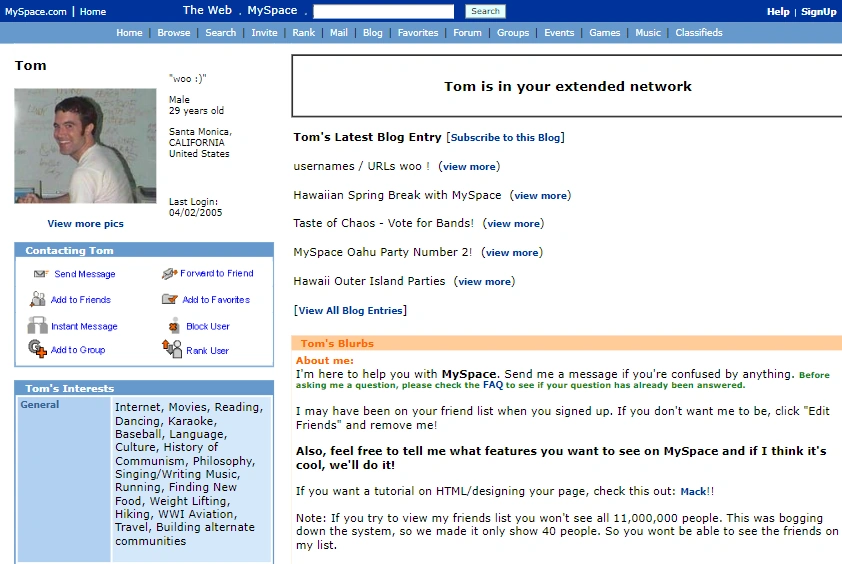Click the Instant Message icon
The width and height of the screenshot is (842, 564).
click(37, 326)
